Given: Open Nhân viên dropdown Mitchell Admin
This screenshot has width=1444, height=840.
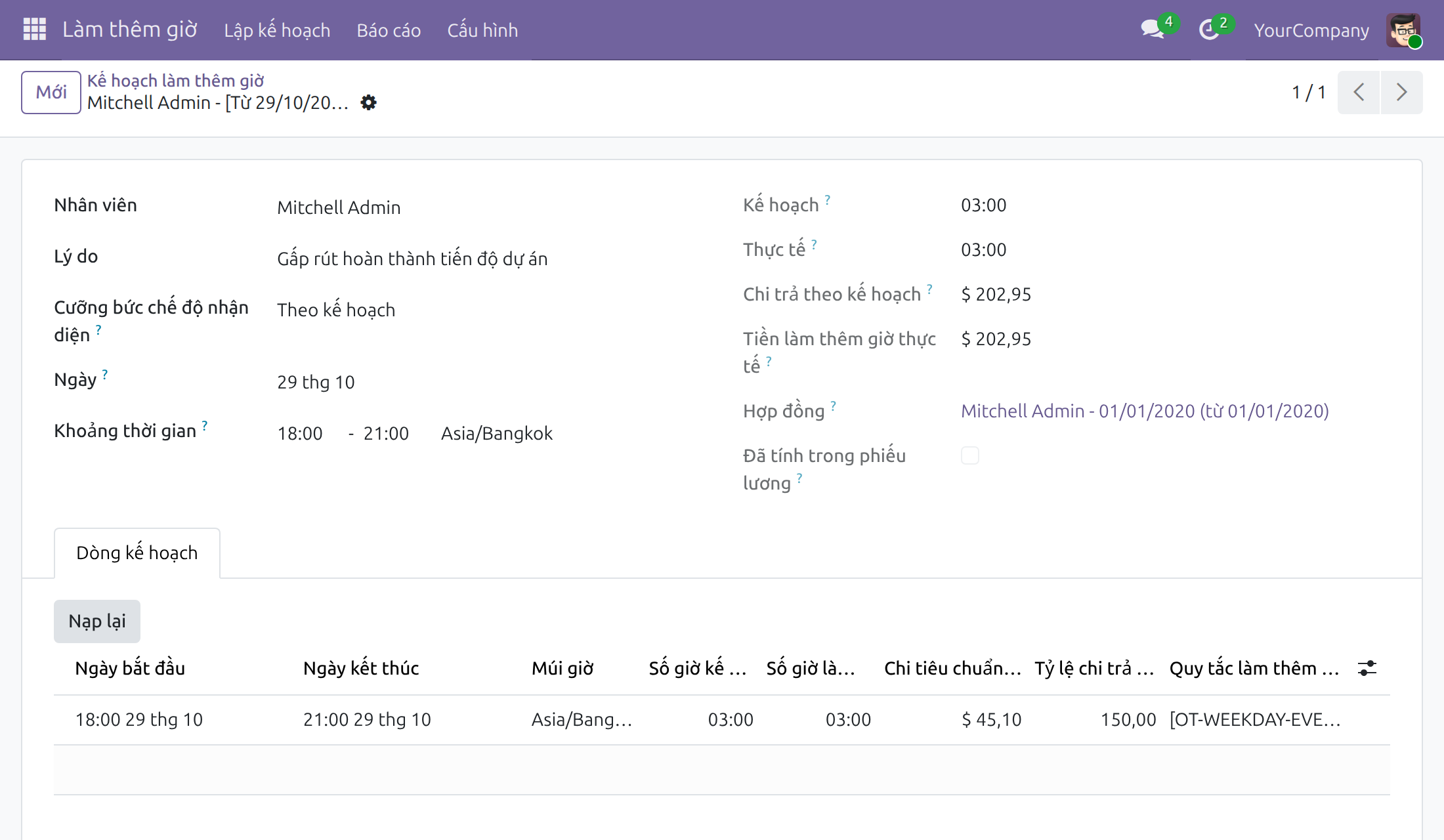Looking at the screenshot, I should pyautogui.click(x=486, y=207).
